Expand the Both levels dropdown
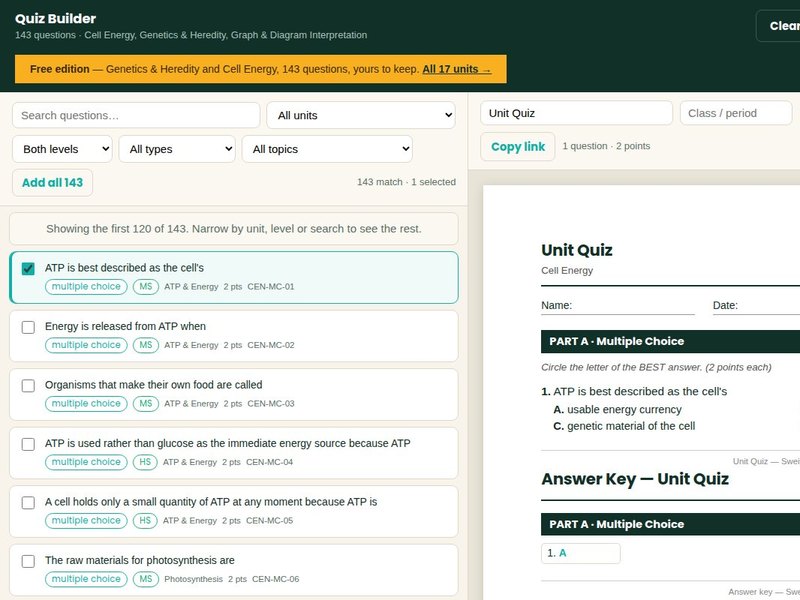The width and height of the screenshot is (800, 600). [62, 149]
